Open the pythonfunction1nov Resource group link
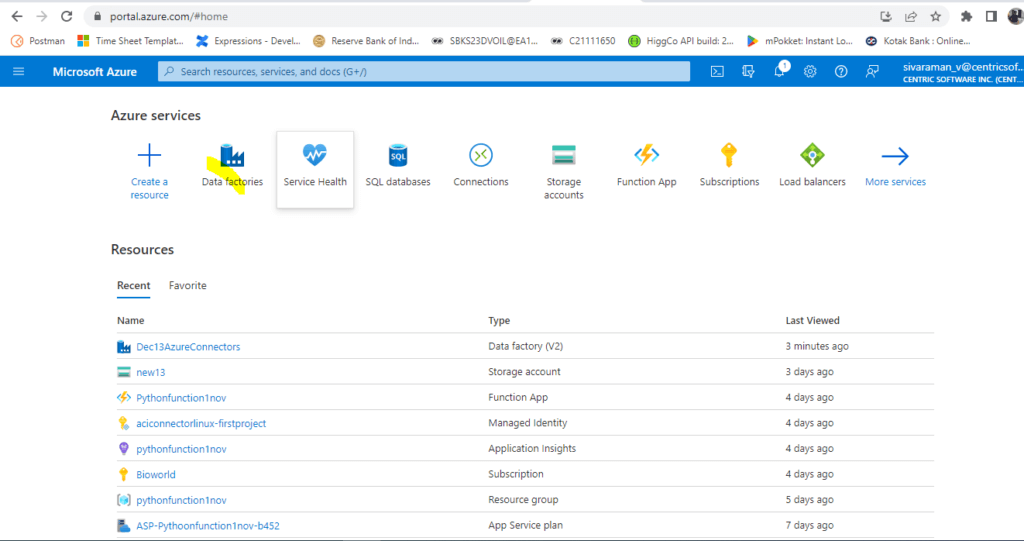1024x541 pixels. coord(181,500)
